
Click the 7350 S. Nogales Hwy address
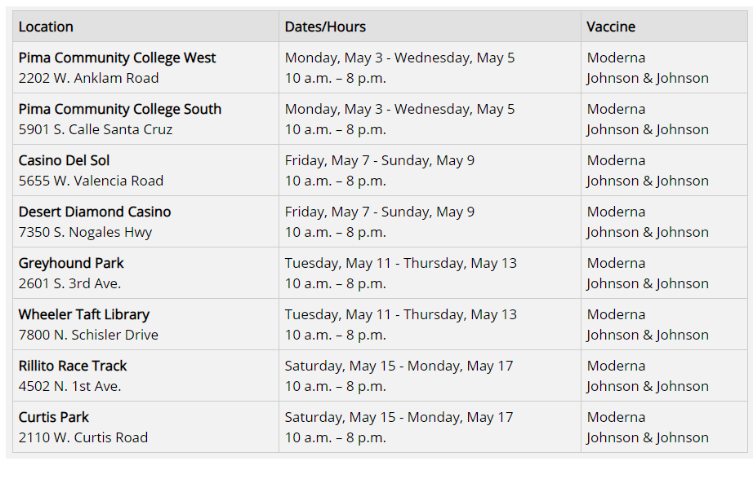(85, 232)
